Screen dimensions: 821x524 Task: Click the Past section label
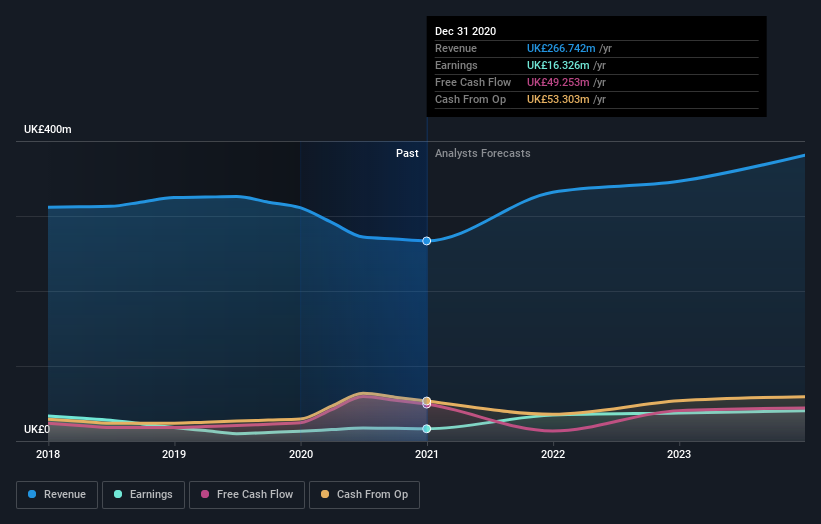[x=407, y=153]
